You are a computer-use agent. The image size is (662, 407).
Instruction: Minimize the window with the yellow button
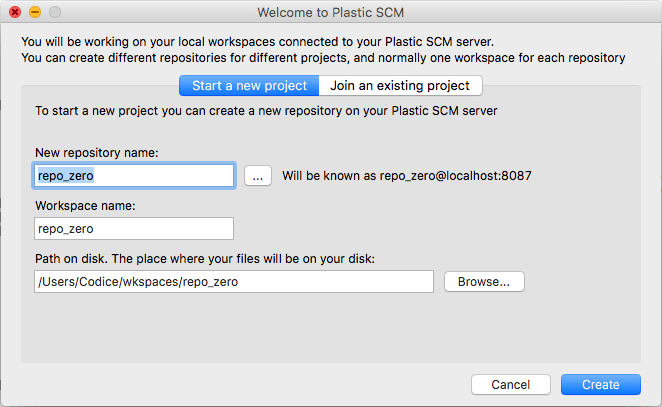[x=35, y=12]
